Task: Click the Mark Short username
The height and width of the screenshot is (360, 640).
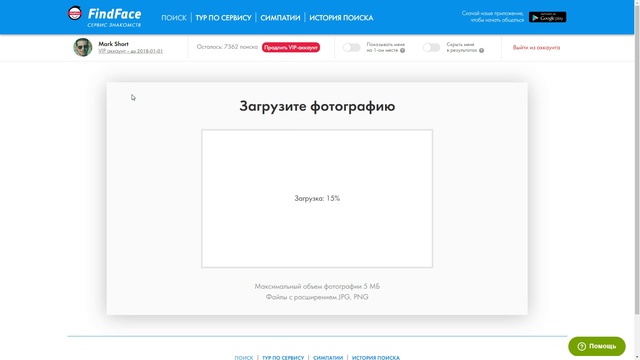Action: (113, 44)
